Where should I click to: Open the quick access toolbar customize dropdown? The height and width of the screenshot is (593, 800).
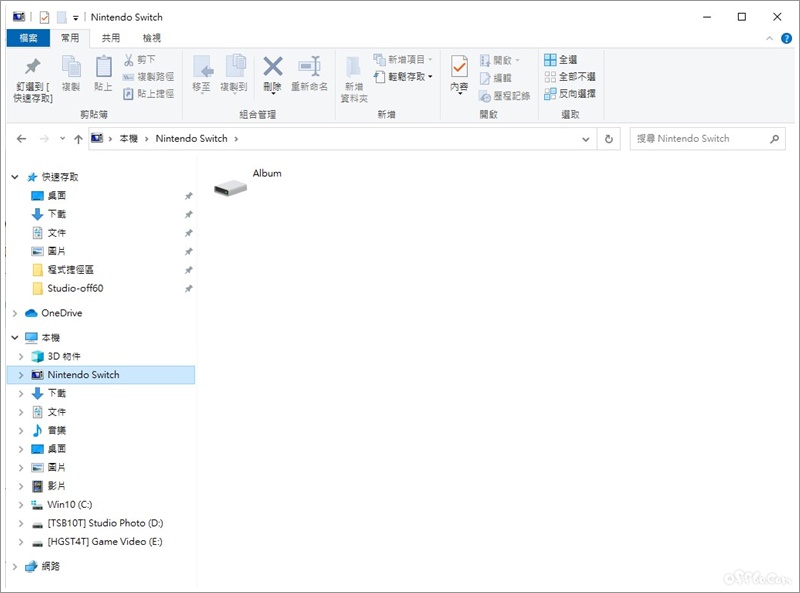(x=76, y=18)
